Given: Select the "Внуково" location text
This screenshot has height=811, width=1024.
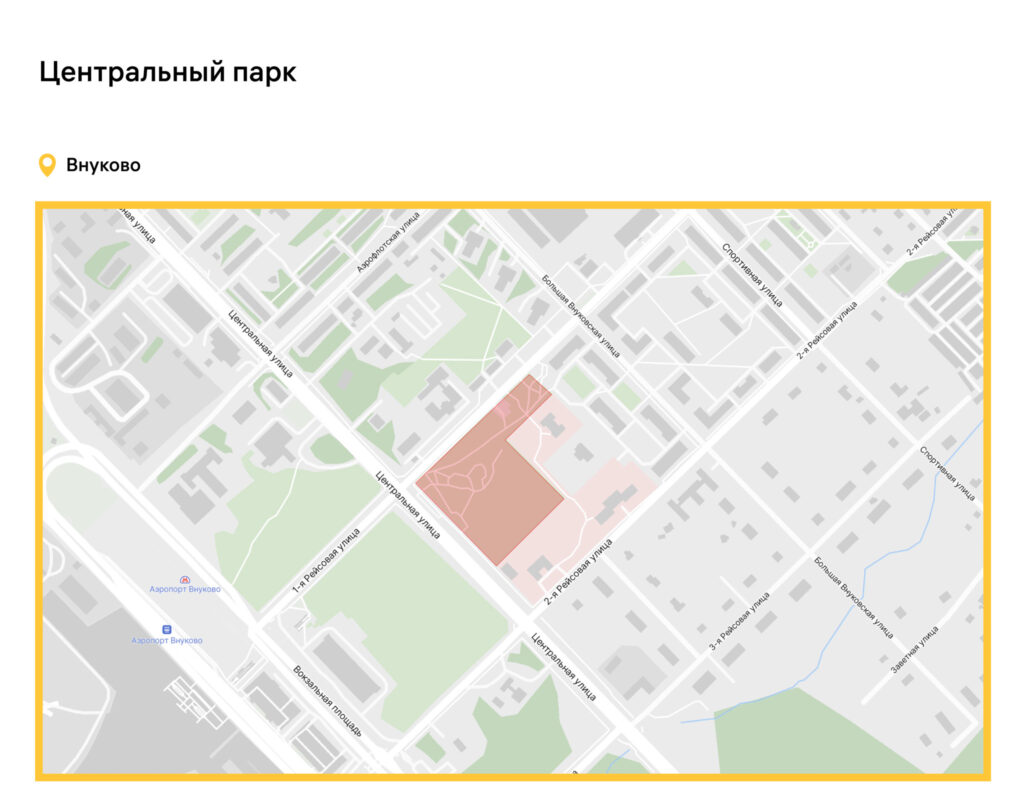Looking at the screenshot, I should pos(103,165).
